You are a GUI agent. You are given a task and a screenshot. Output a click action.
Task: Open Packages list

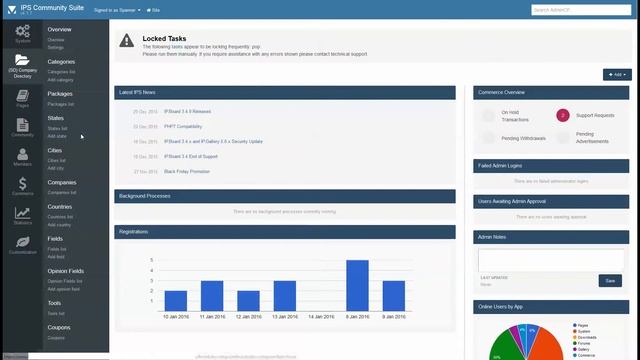(x=61, y=104)
